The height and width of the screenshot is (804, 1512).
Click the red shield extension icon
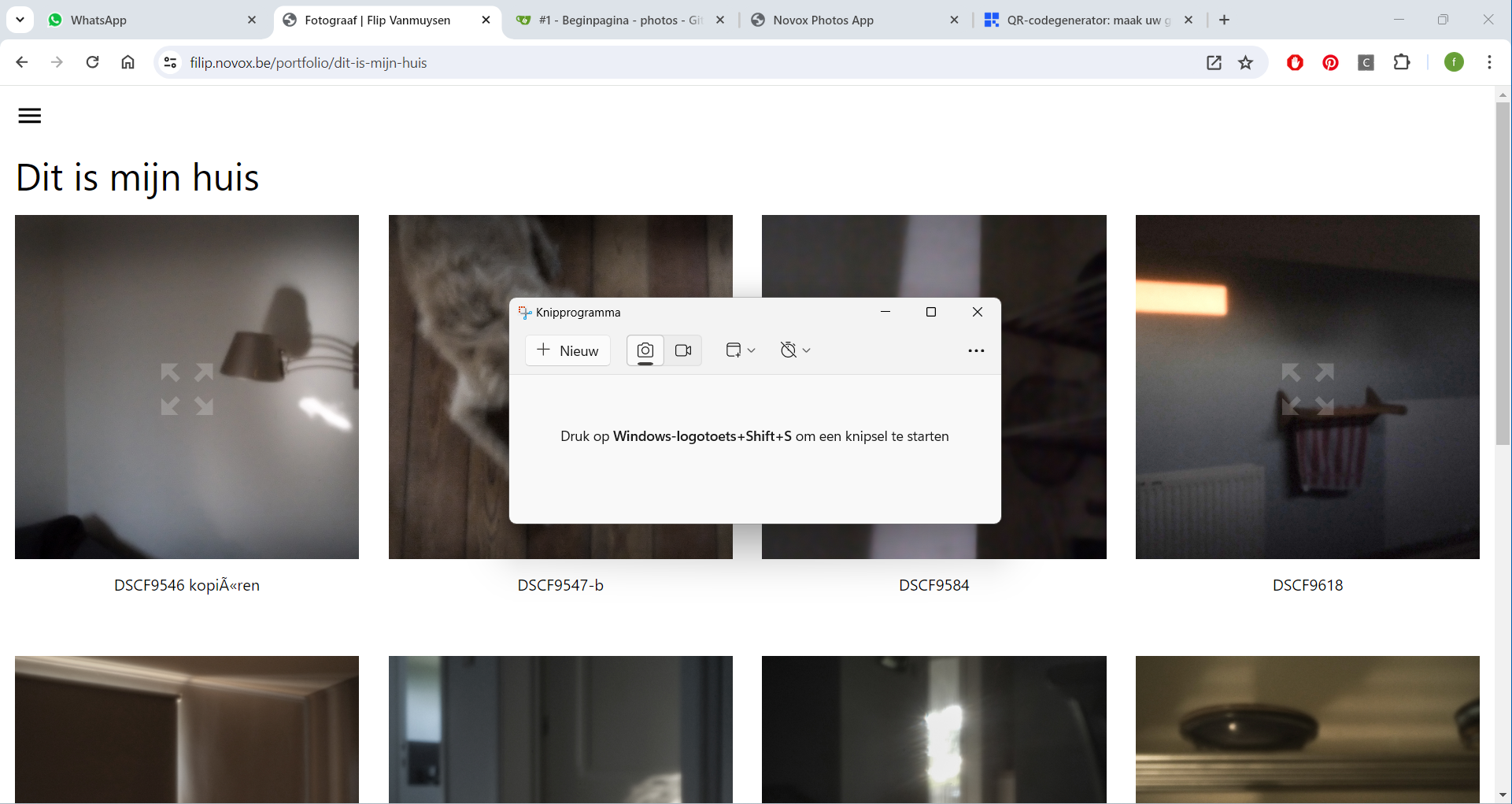tap(1295, 63)
